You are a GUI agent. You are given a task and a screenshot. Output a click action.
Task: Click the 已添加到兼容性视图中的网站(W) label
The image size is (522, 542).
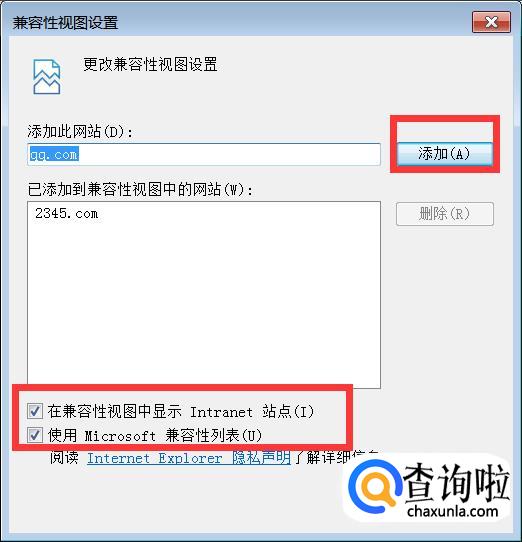pos(140,189)
